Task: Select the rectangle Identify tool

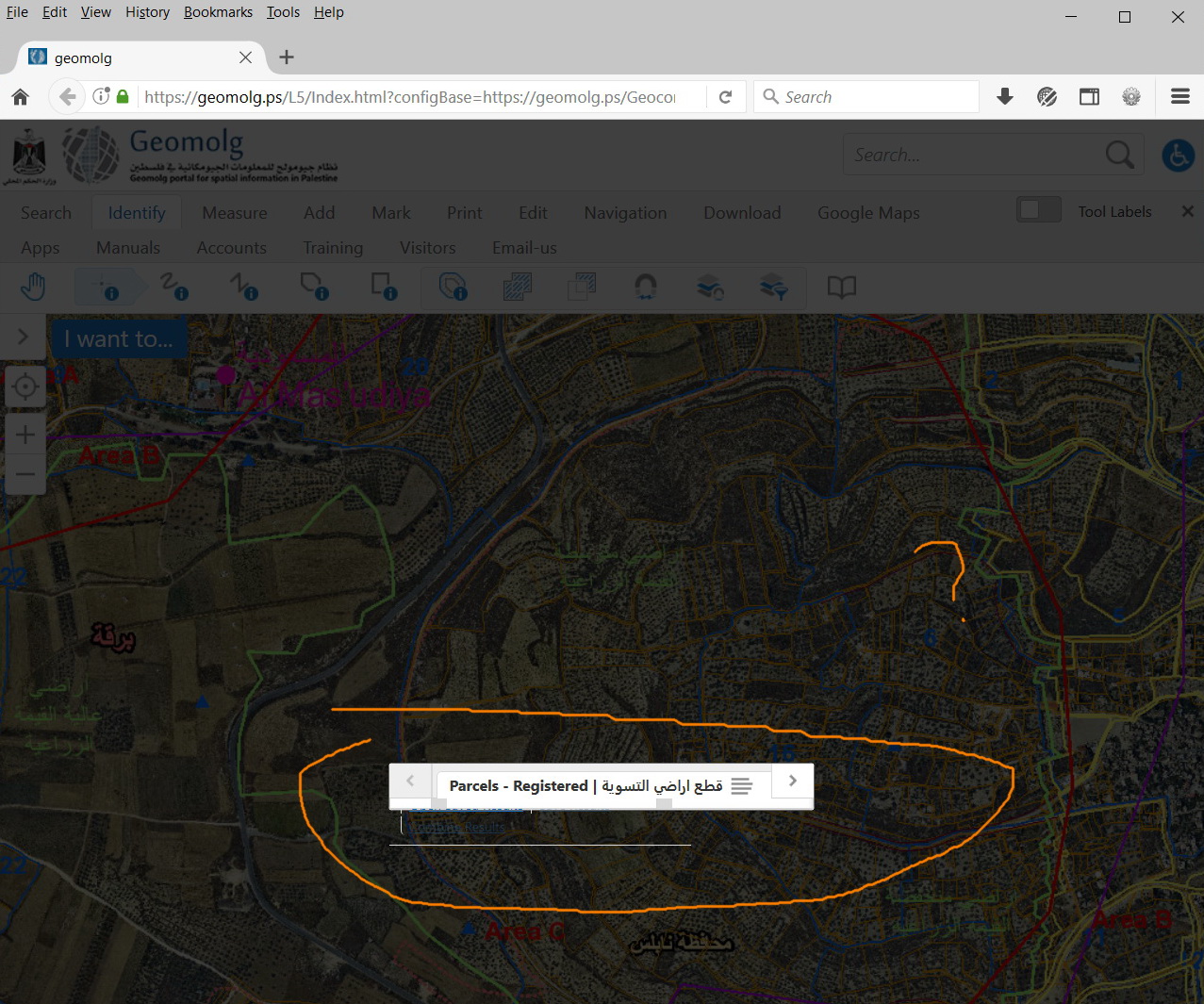Action: [385, 287]
